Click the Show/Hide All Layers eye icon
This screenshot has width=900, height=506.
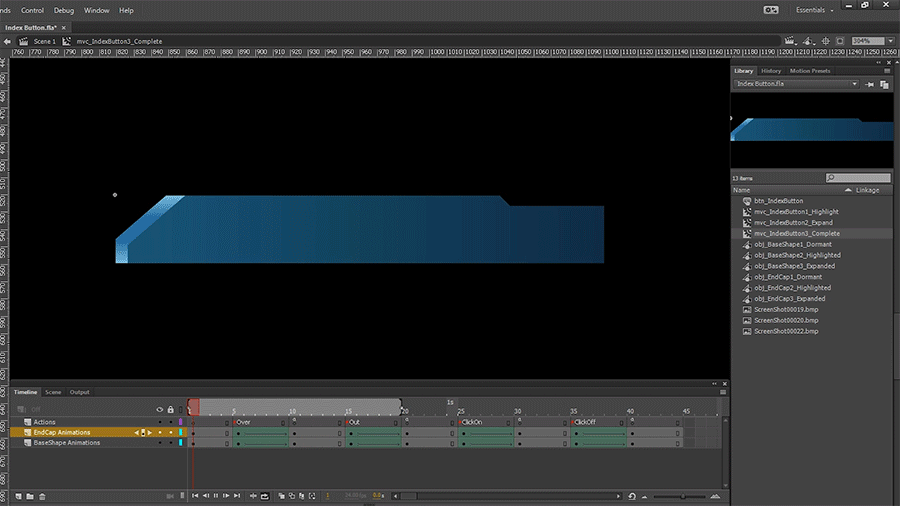(160, 410)
